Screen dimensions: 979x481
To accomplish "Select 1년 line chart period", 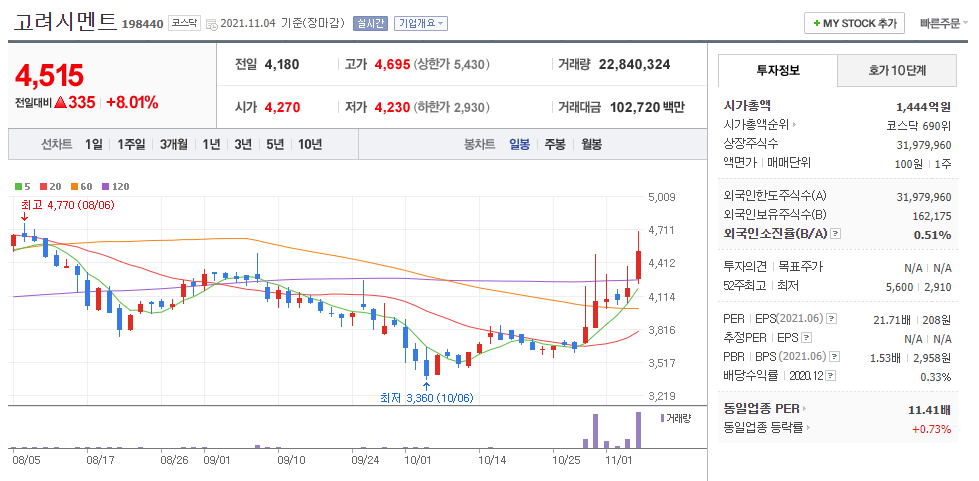I will click(x=211, y=144).
